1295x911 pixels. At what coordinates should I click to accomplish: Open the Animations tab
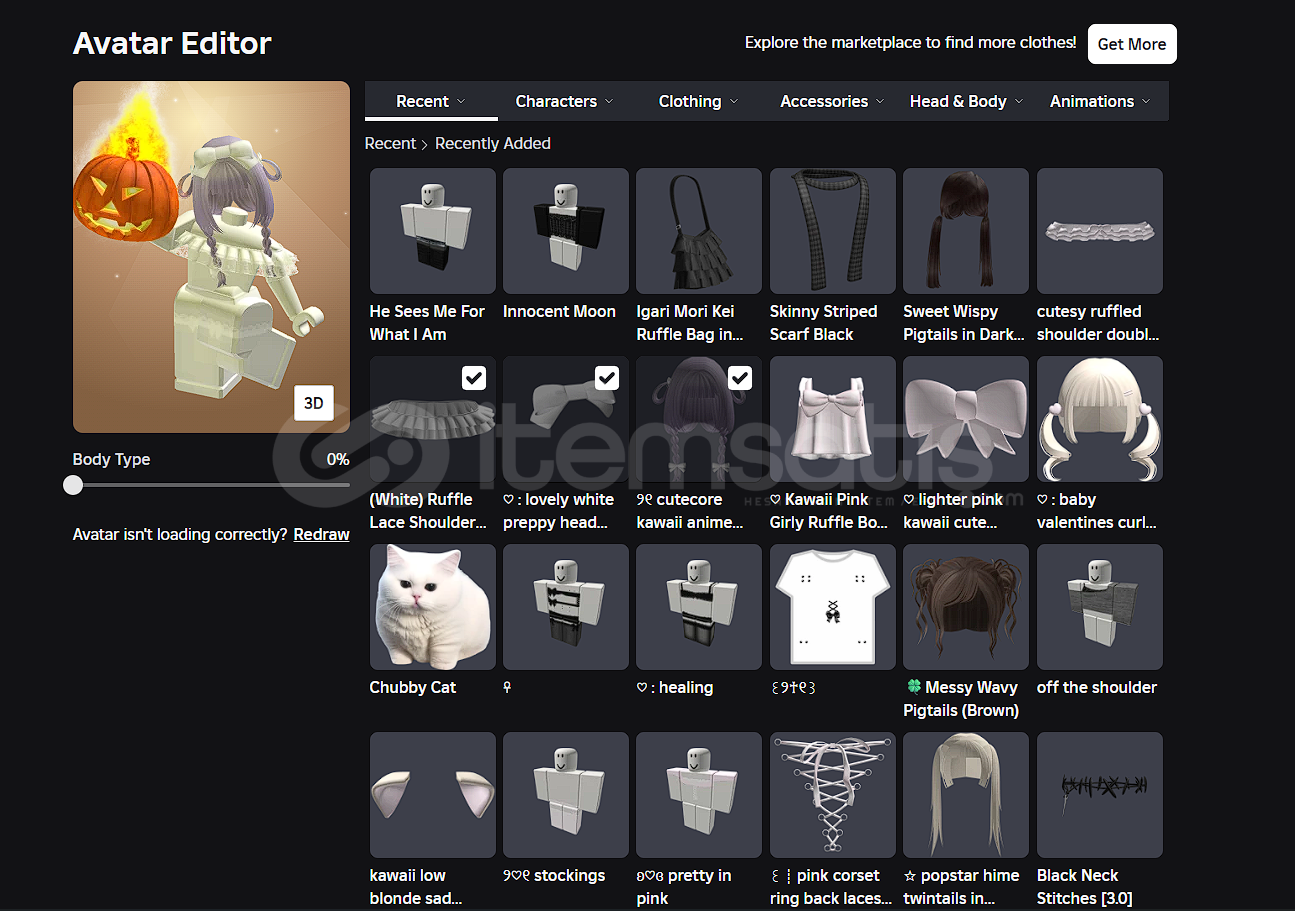pos(1099,101)
